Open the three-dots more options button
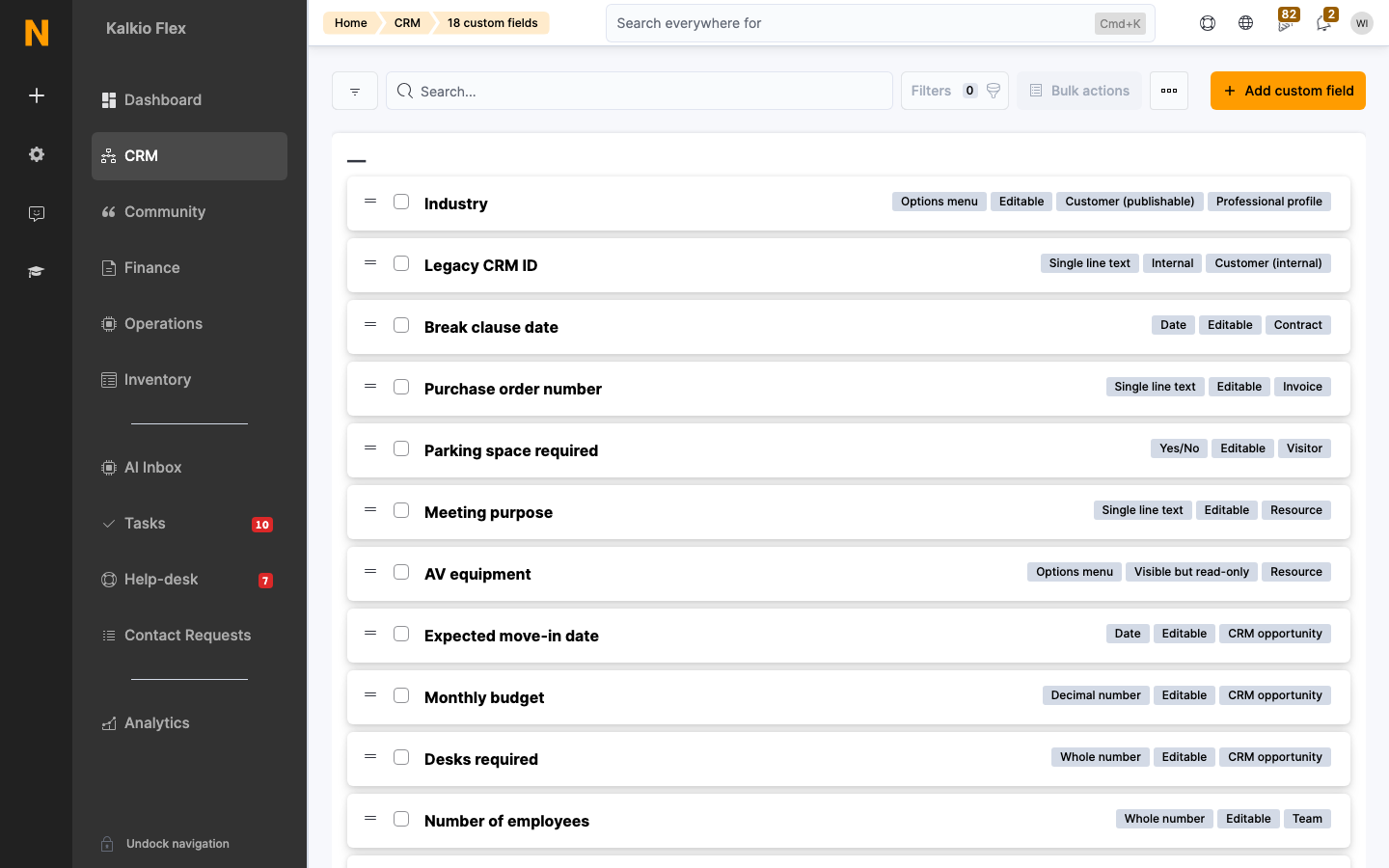Viewport: 1389px width, 868px height. 1169,91
